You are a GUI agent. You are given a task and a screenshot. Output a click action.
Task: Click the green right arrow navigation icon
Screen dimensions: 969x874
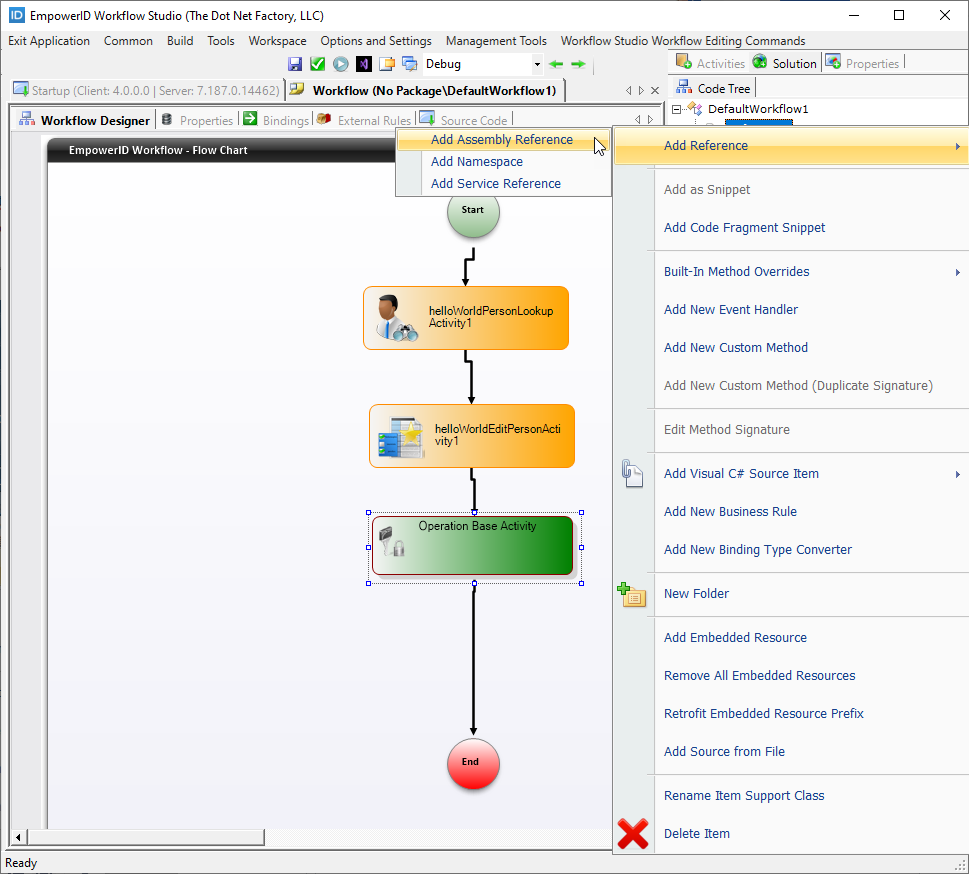coord(578,64)
